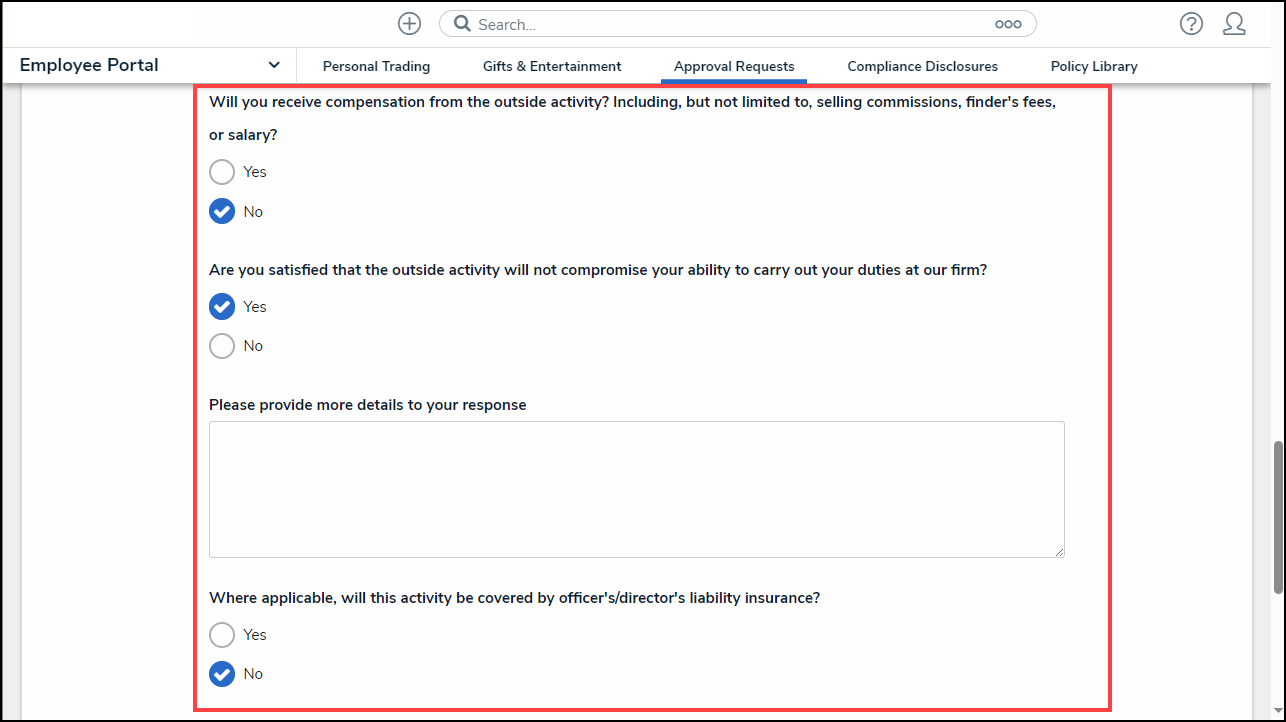Image resolution: width=1286 pixels, height=722 pixels.
Task: Select Yes for receiving compensation question
Action: coord(222,171)
